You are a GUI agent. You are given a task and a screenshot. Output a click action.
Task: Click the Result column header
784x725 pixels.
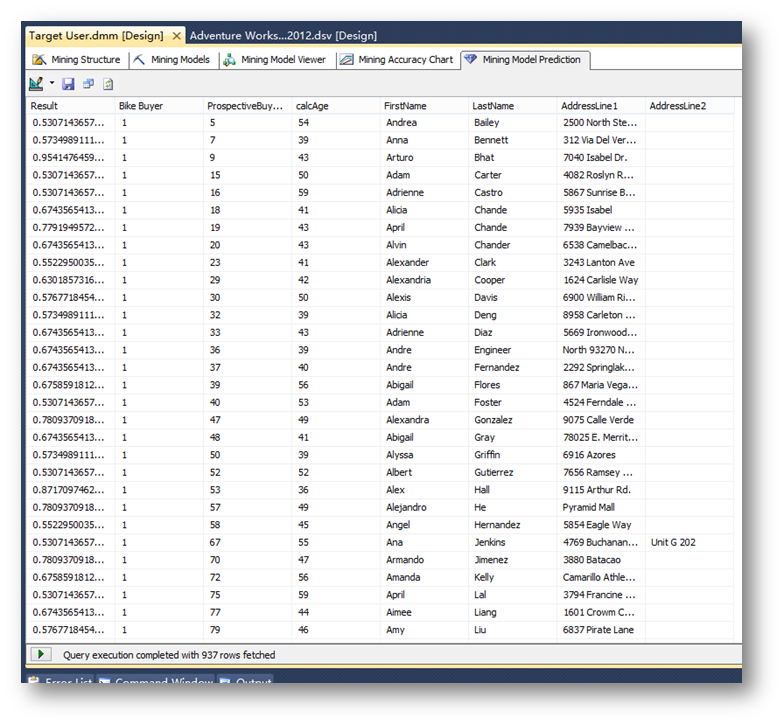(45, 105)
